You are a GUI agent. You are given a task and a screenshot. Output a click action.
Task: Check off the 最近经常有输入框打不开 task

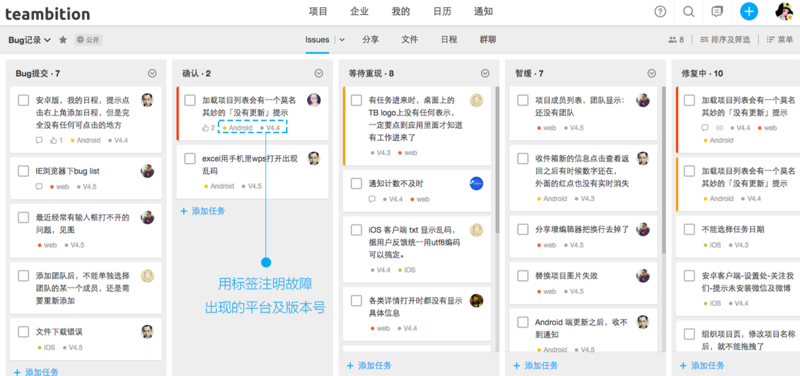[23, 217]
